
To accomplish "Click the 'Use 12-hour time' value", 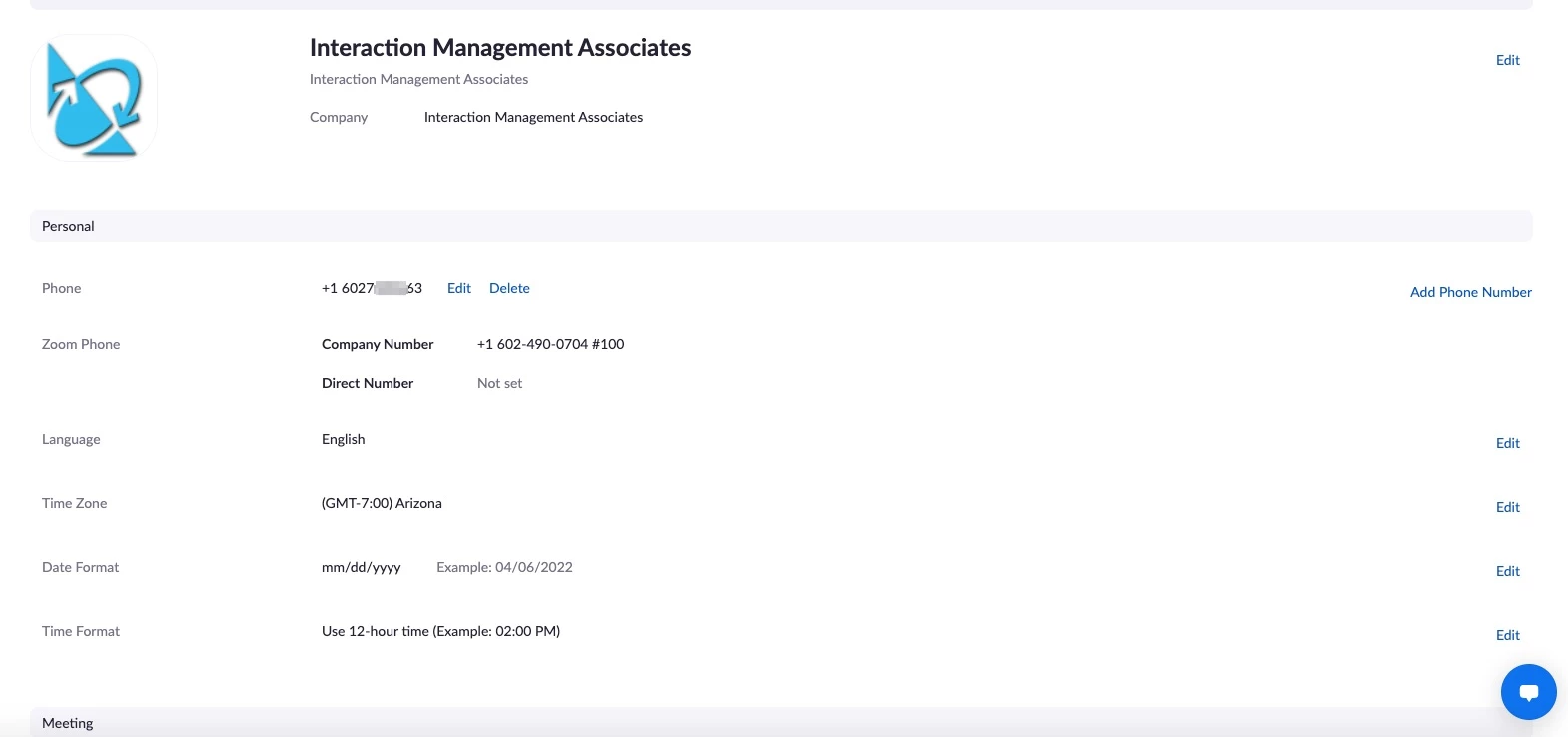I will coord(440,631).
